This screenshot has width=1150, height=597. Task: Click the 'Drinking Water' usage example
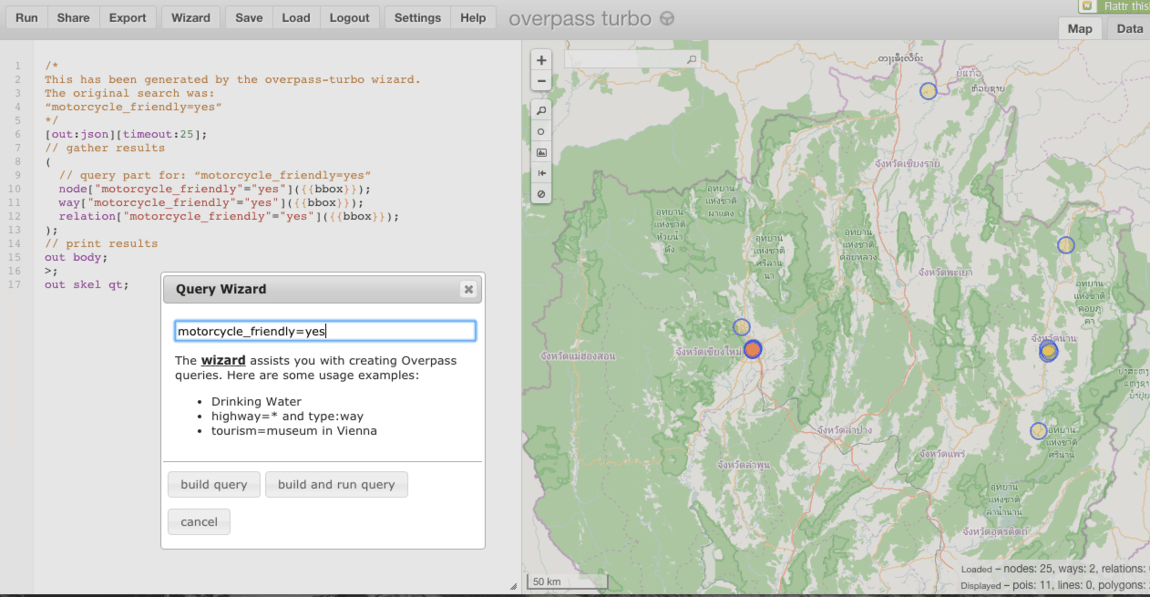(256, 401)
